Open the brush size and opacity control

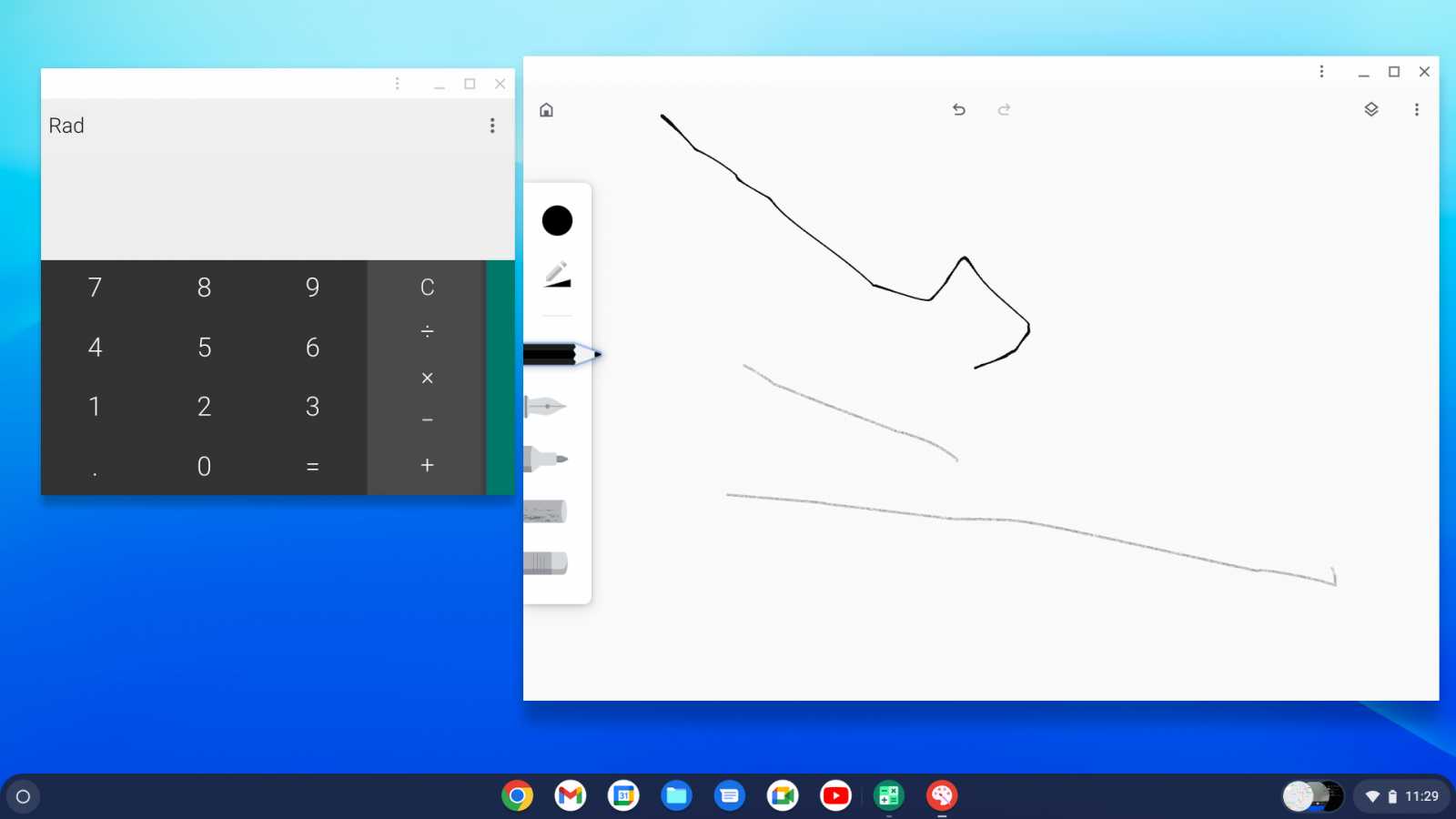557,274
